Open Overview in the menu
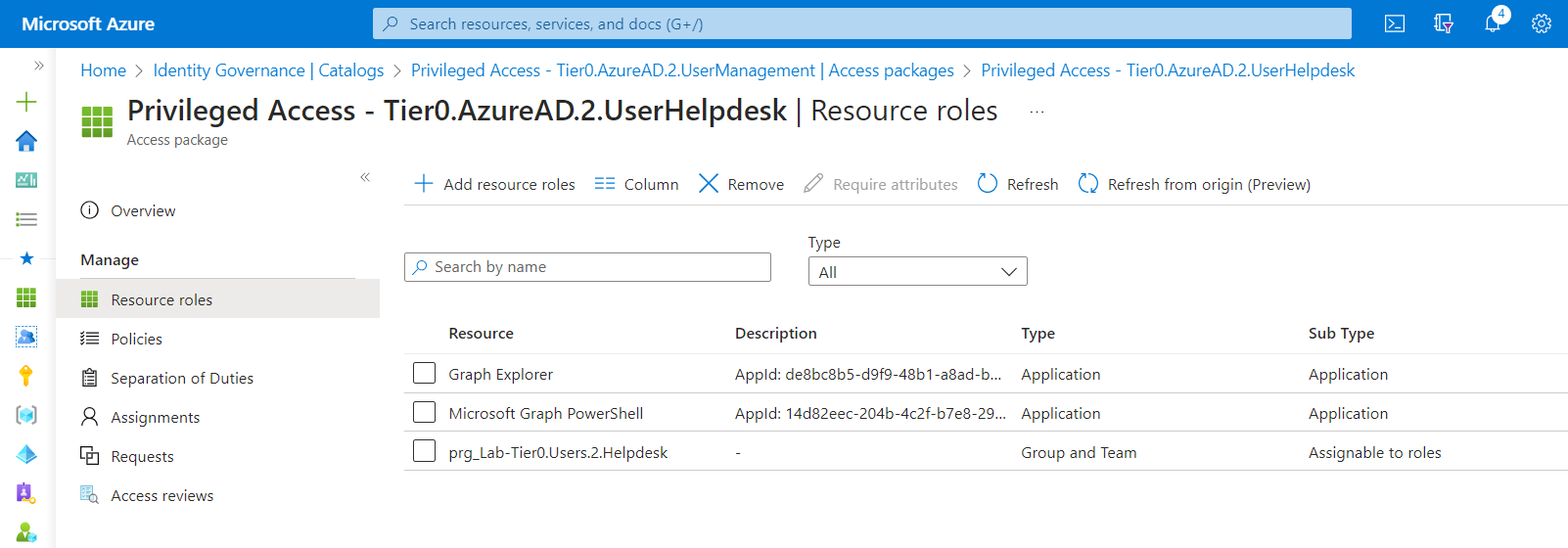Screen dimensions: 1568x548 pyautogui.click(x=143, y=210)
